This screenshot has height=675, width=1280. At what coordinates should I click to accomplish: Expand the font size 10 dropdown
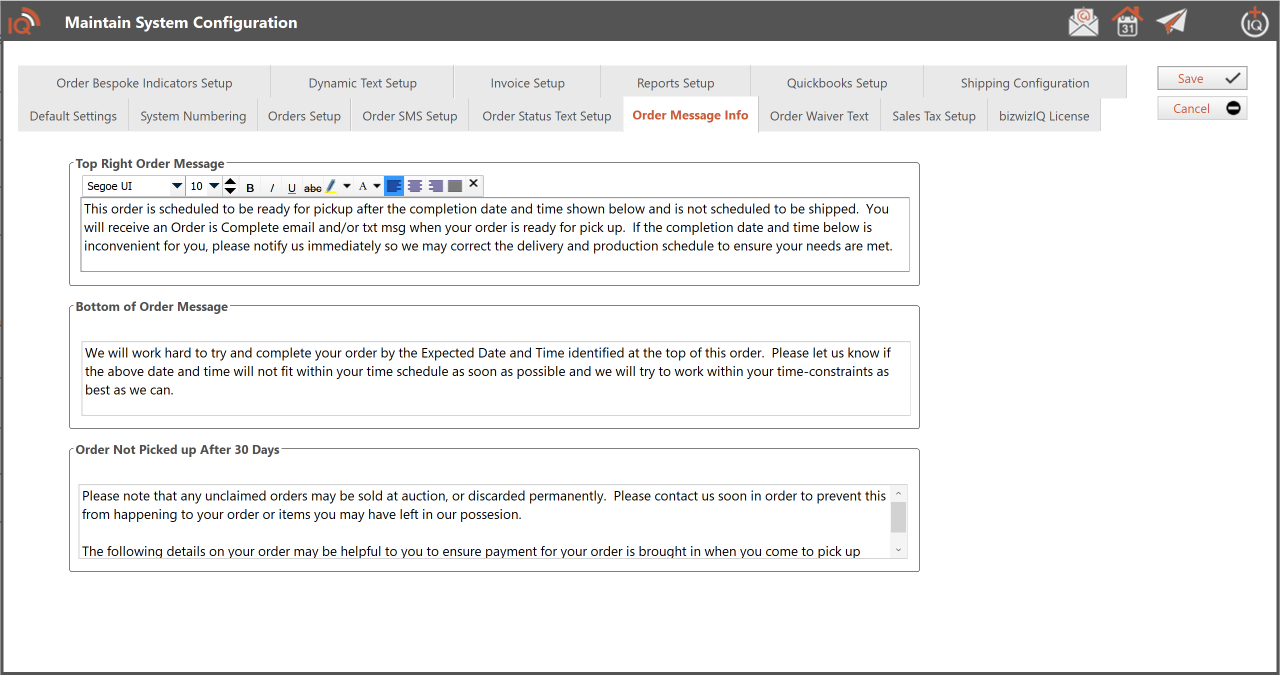214,186
